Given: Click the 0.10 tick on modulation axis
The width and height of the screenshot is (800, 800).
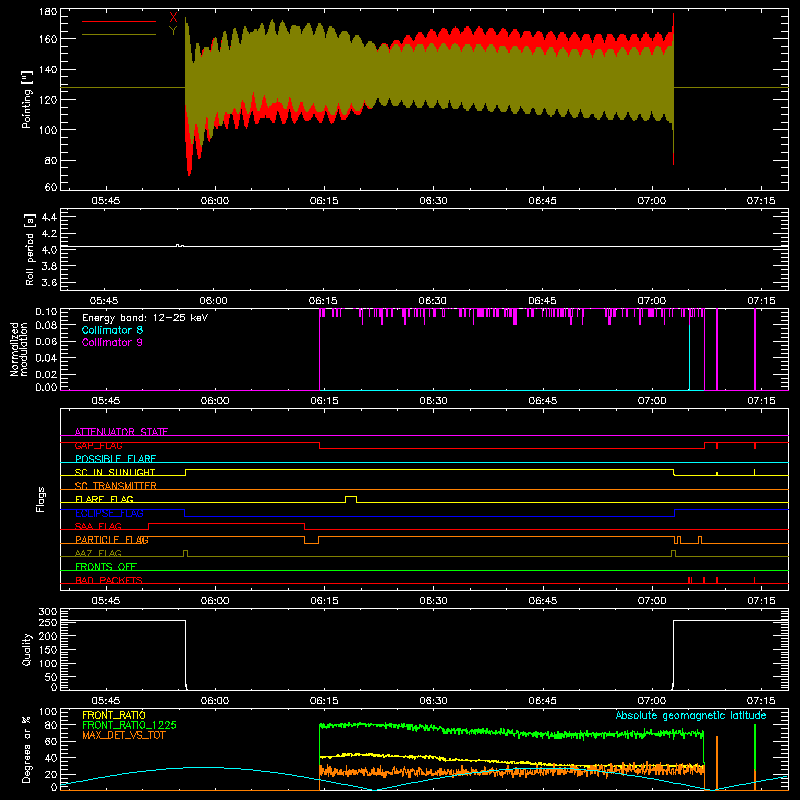Looking at the screenshot, I should (x=46, y=312).
